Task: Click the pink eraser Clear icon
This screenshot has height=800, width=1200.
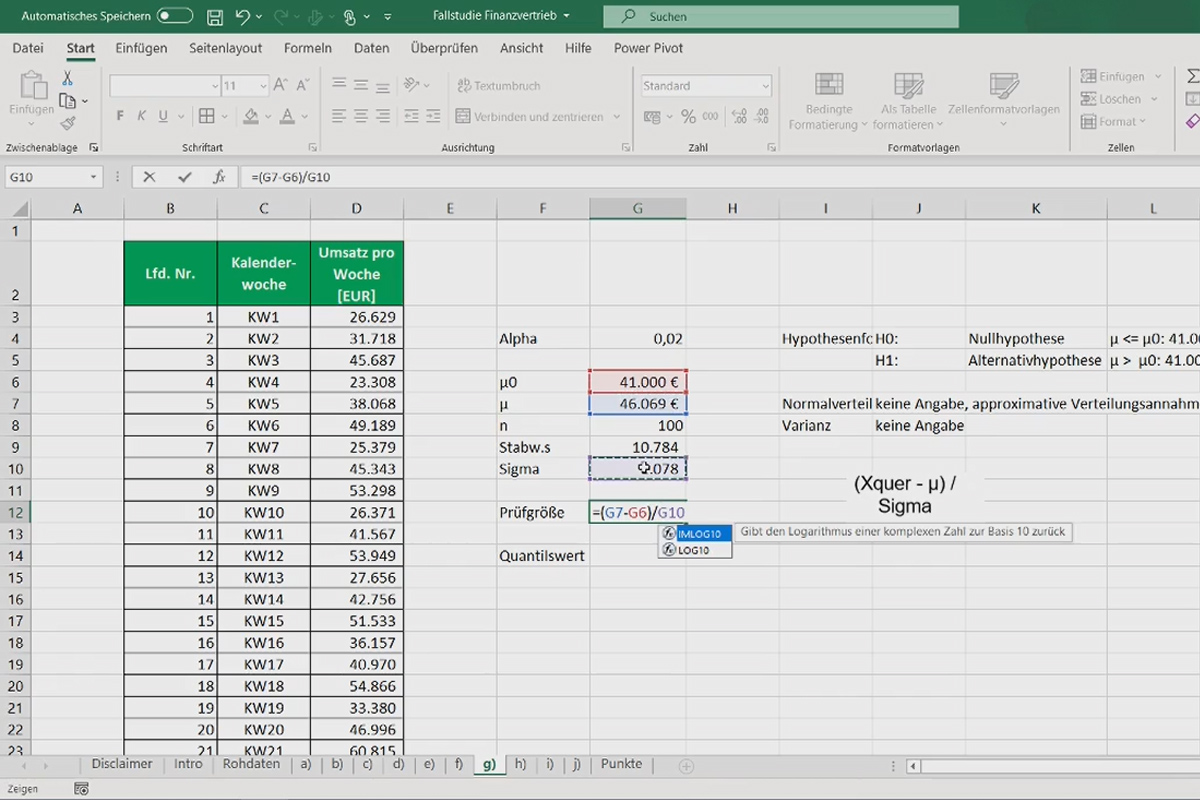Action: point(1192,121)
